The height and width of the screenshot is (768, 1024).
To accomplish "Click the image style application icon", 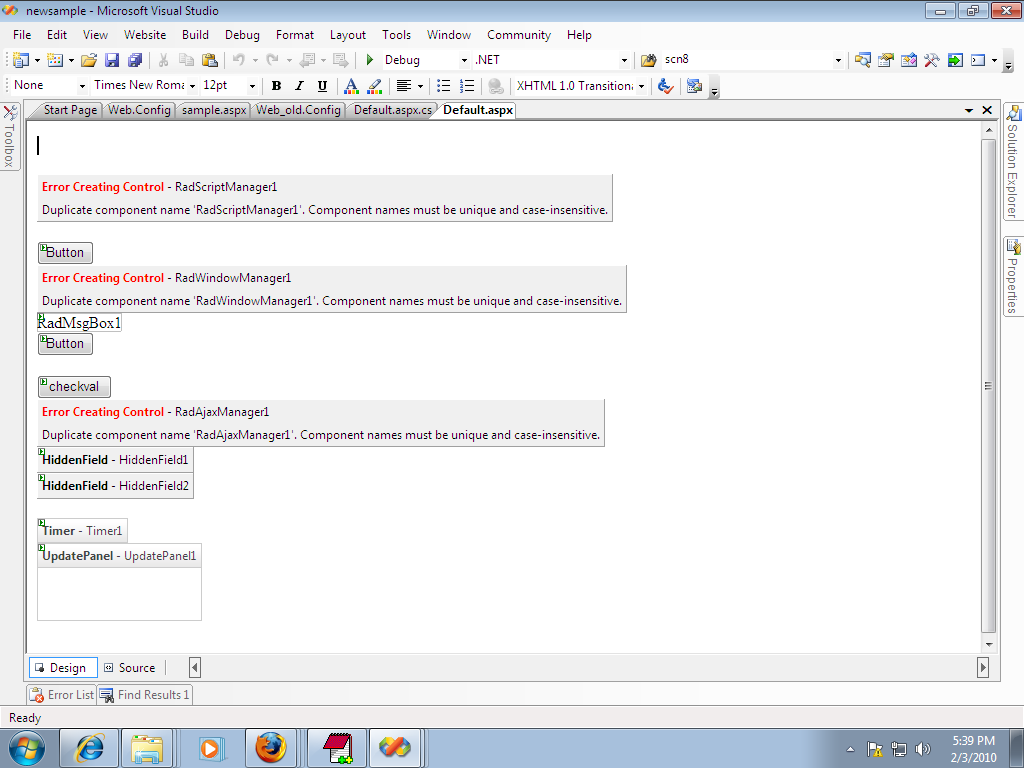I will pos(694,86).
